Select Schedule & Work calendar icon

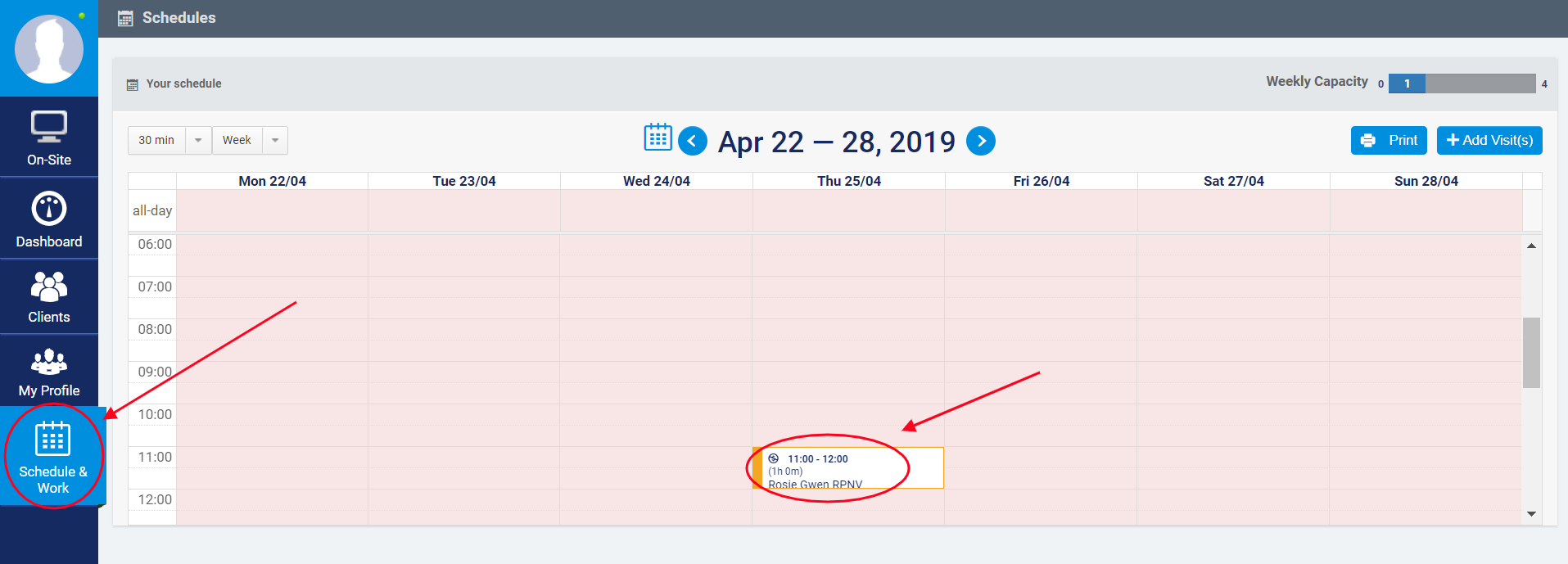click(x=52, y=440)
